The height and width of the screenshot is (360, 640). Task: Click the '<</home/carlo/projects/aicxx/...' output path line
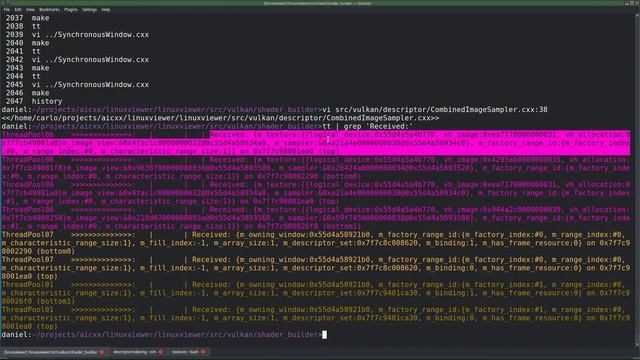tap(220, 118)
